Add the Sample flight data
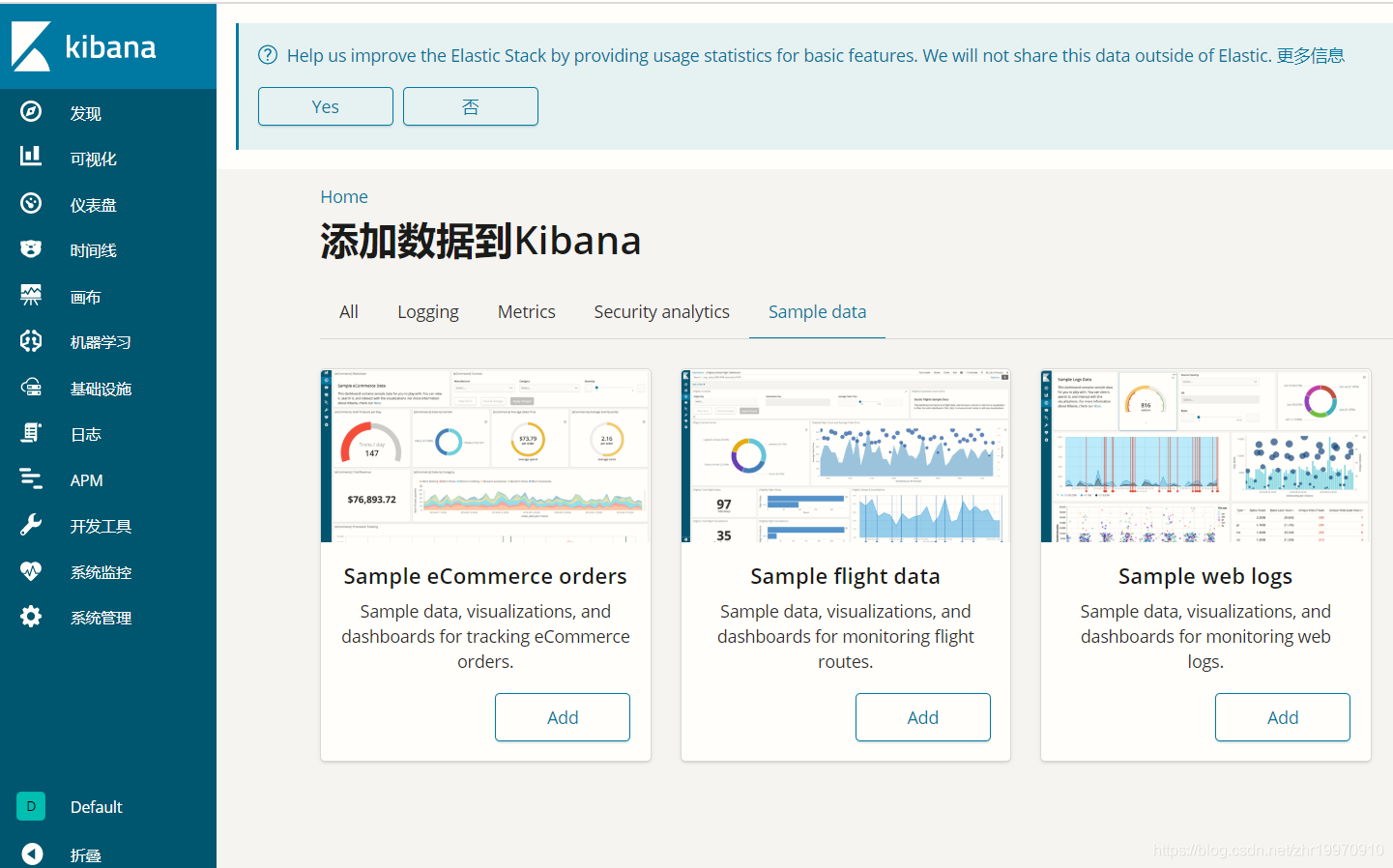Screen dimensions: 1393x868 click(x=923, y=717)
